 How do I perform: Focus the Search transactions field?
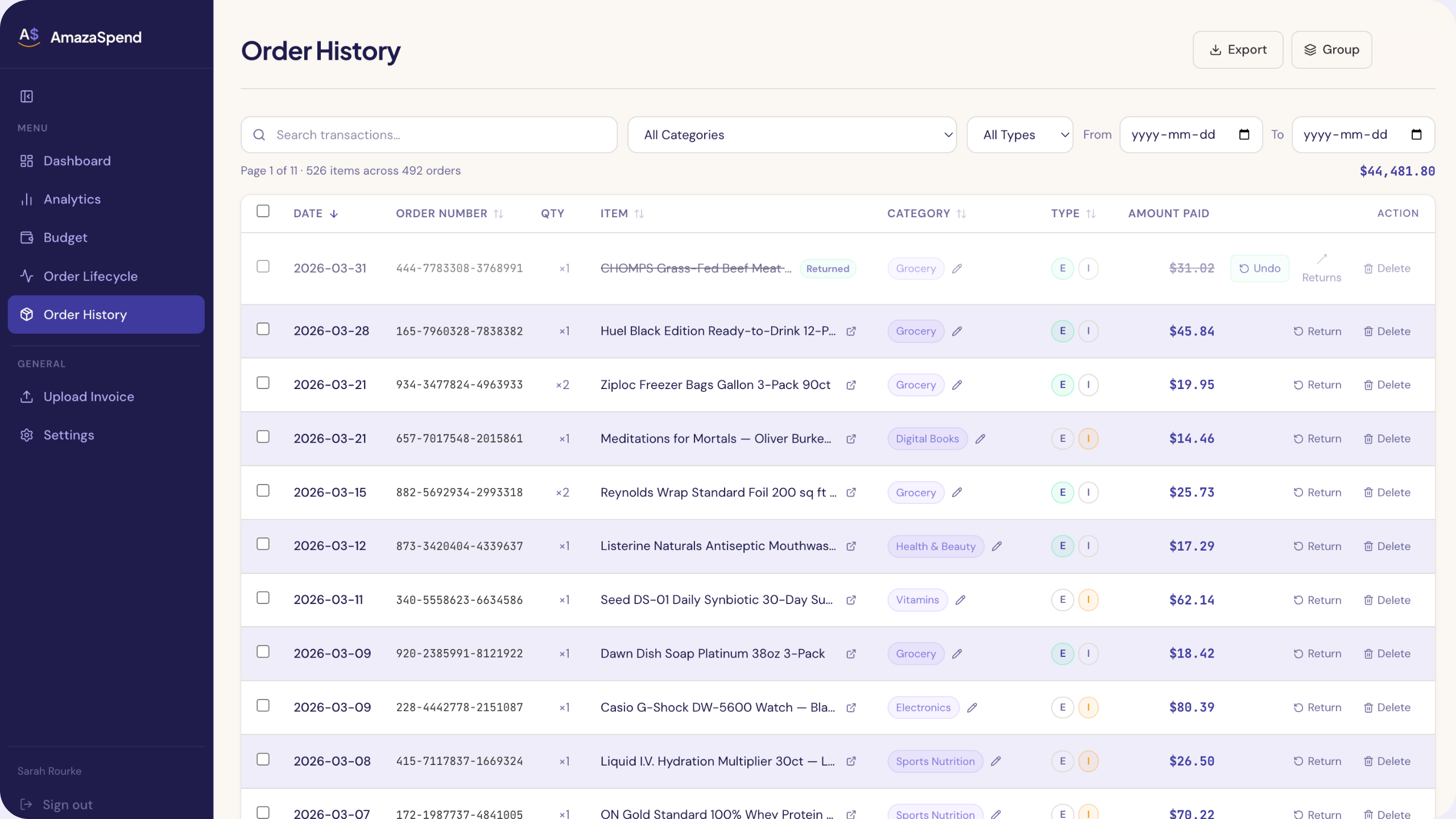(438, 135)
